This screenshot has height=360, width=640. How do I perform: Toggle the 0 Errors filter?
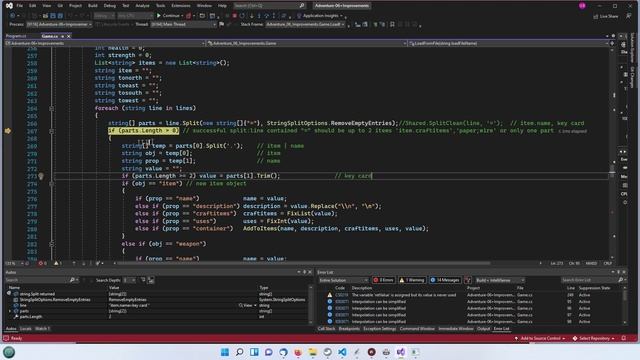(x=383, y=280)
